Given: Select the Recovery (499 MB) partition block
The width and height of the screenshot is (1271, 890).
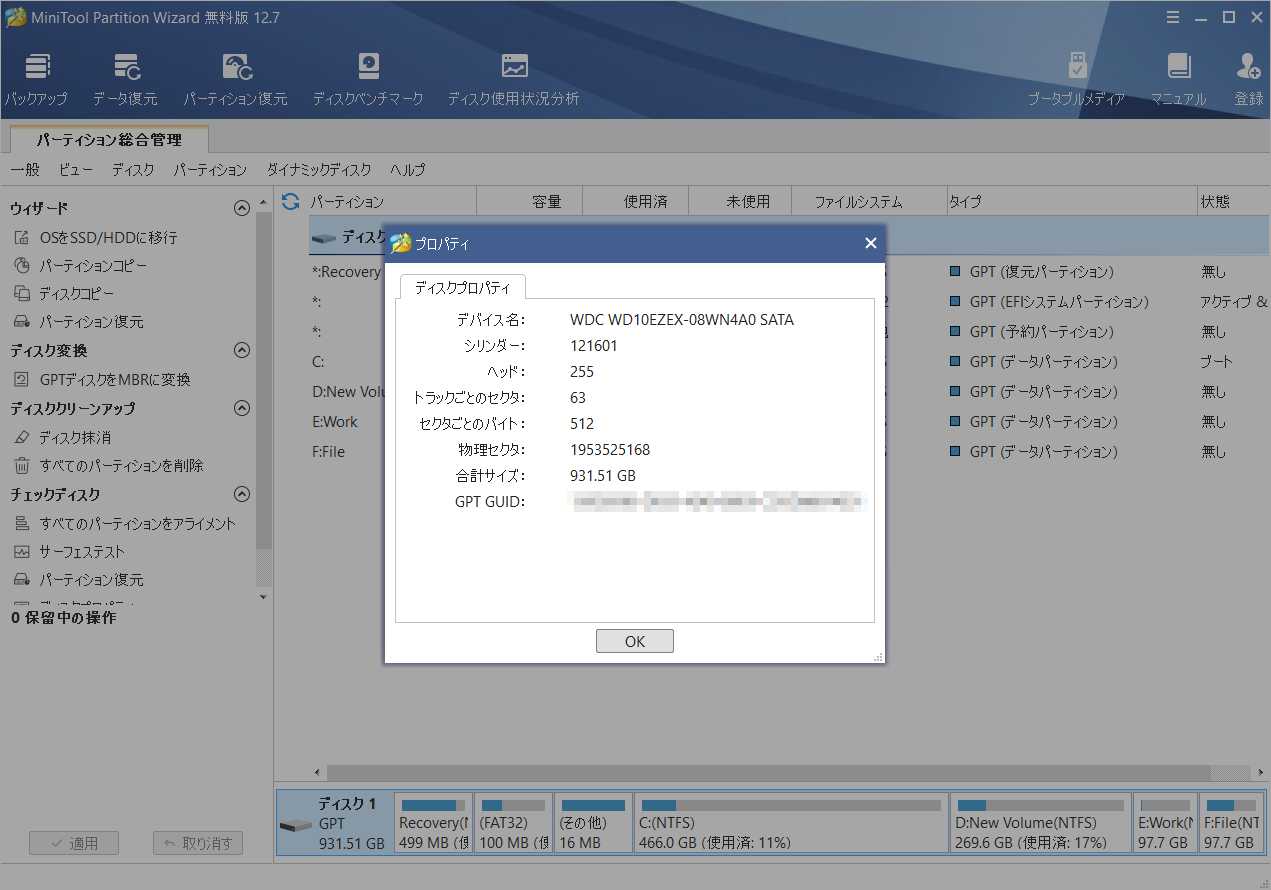Looking at the screenshot, I should click(433, 823).
